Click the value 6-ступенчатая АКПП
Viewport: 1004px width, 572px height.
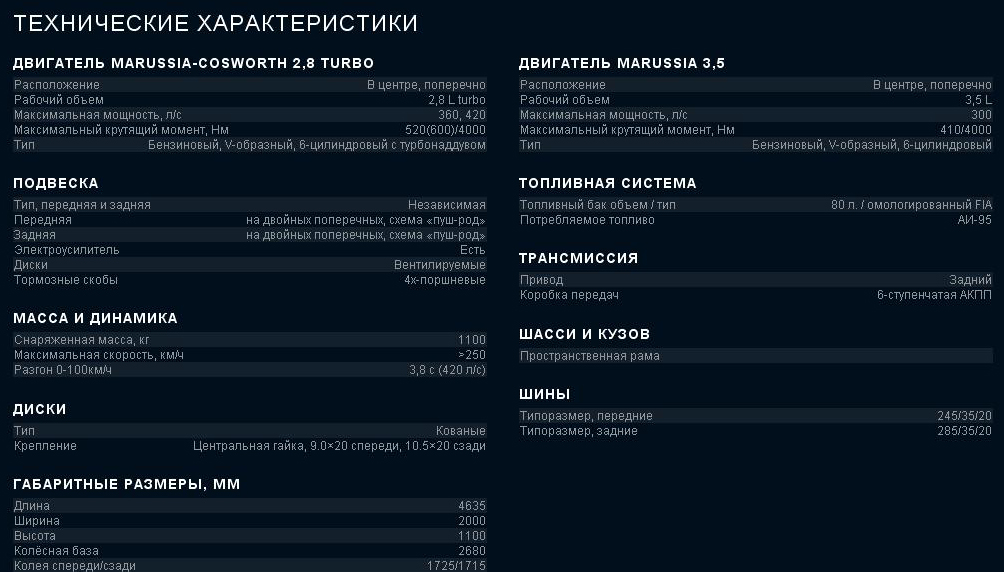(x=934, y=295)
